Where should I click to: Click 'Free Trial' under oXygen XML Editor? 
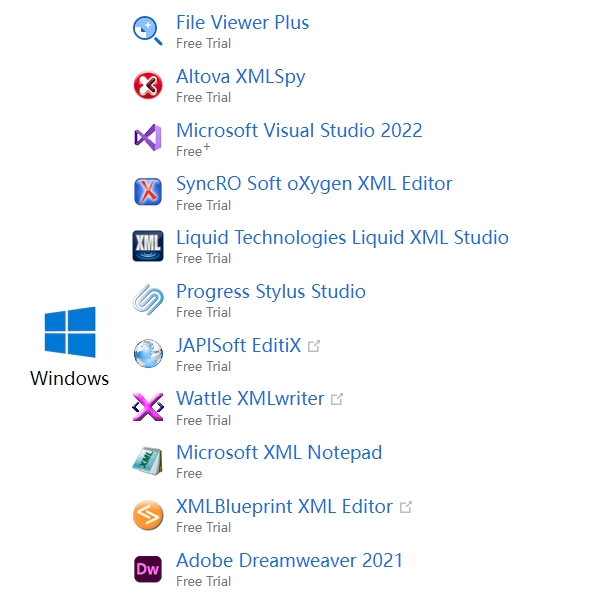pos(203,205)
